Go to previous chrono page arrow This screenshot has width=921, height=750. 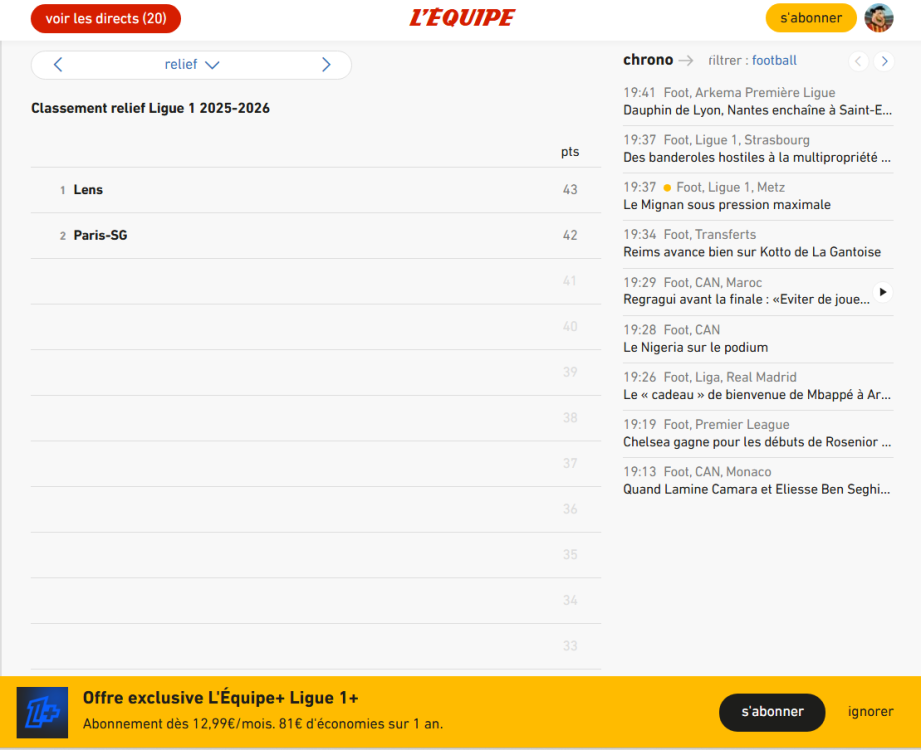pos(858,61)
